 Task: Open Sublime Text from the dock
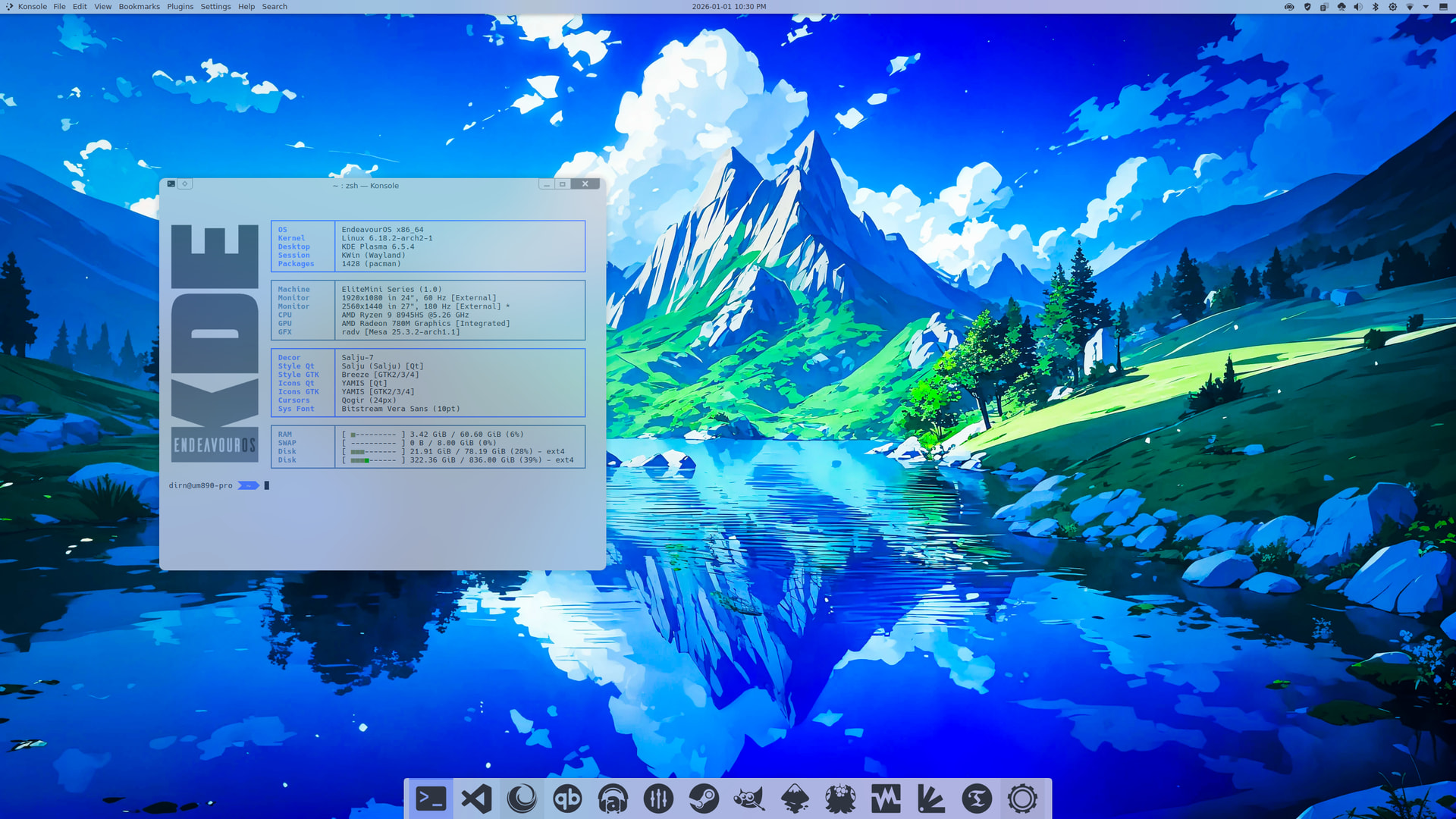point(977,799)
